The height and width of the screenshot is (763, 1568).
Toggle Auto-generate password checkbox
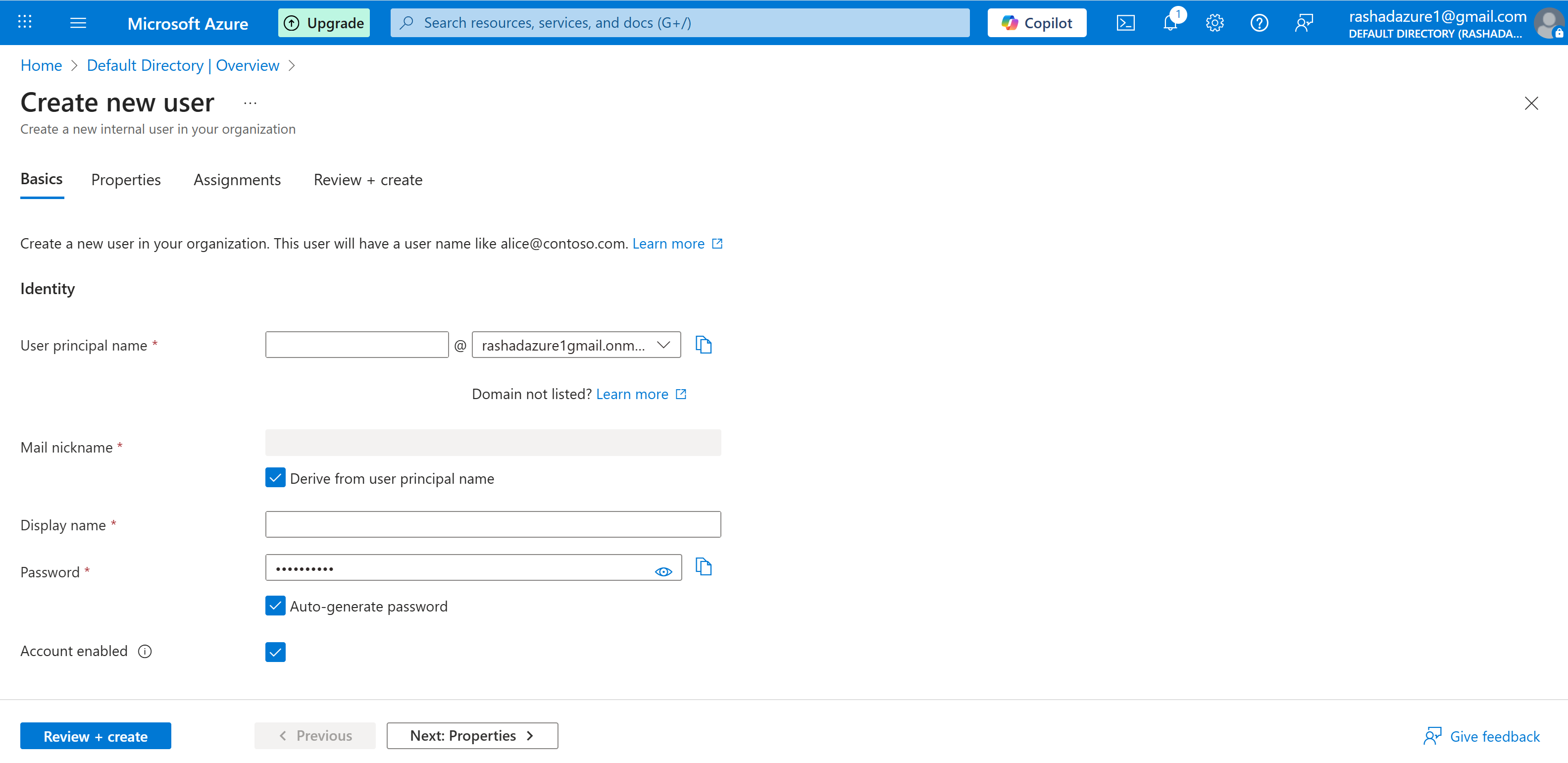275,606
